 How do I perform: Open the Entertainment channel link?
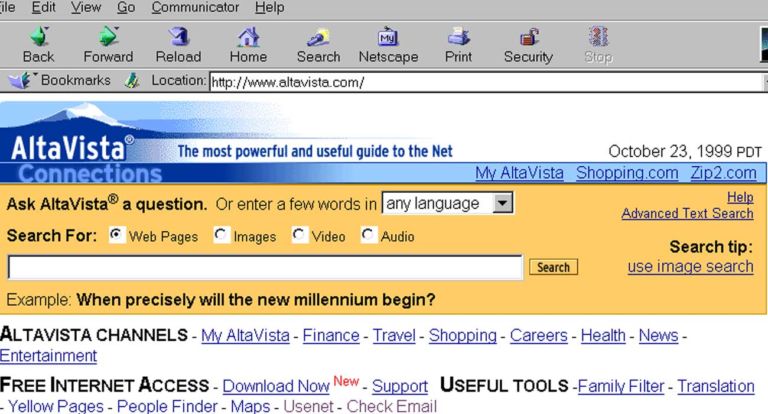48,356
